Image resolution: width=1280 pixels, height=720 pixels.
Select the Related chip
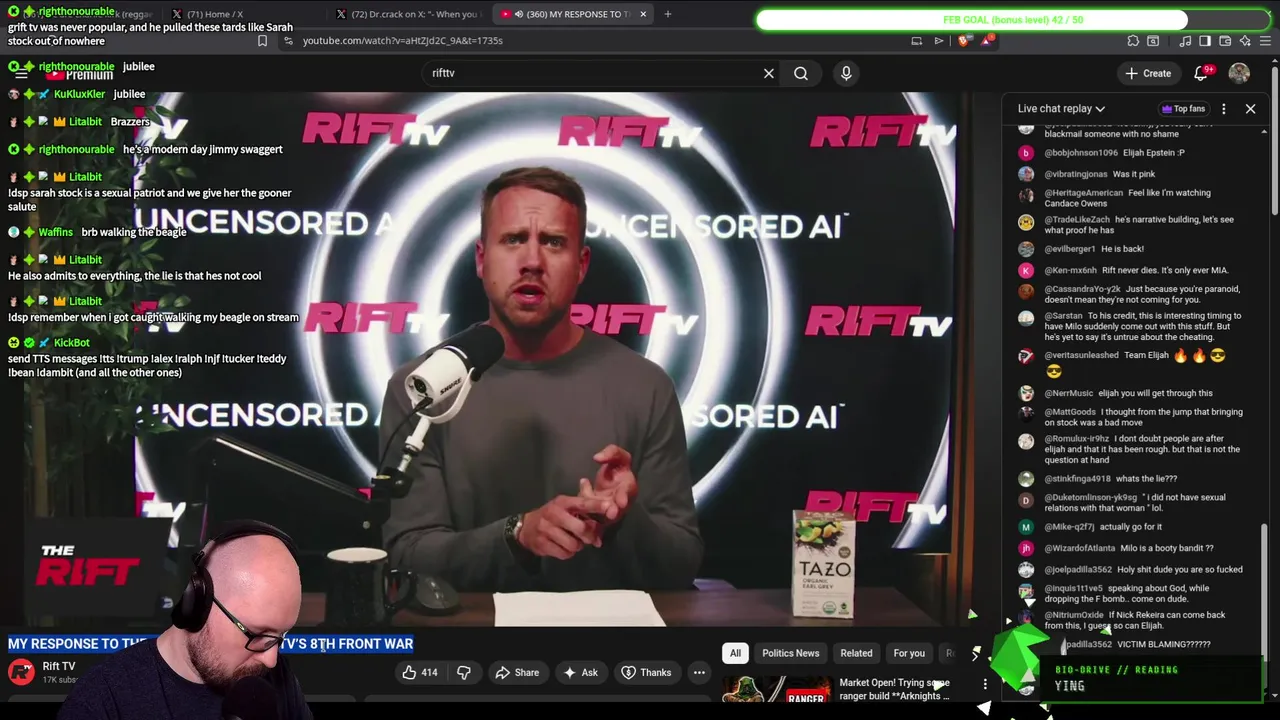[856, 653]
